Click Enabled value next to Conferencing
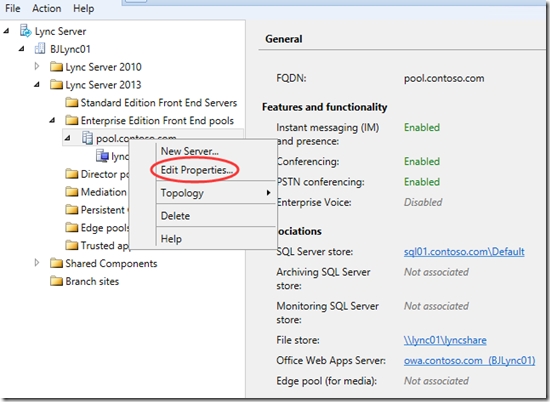The width and height of the screenshot is (550, 402). (x=422, y=161)
